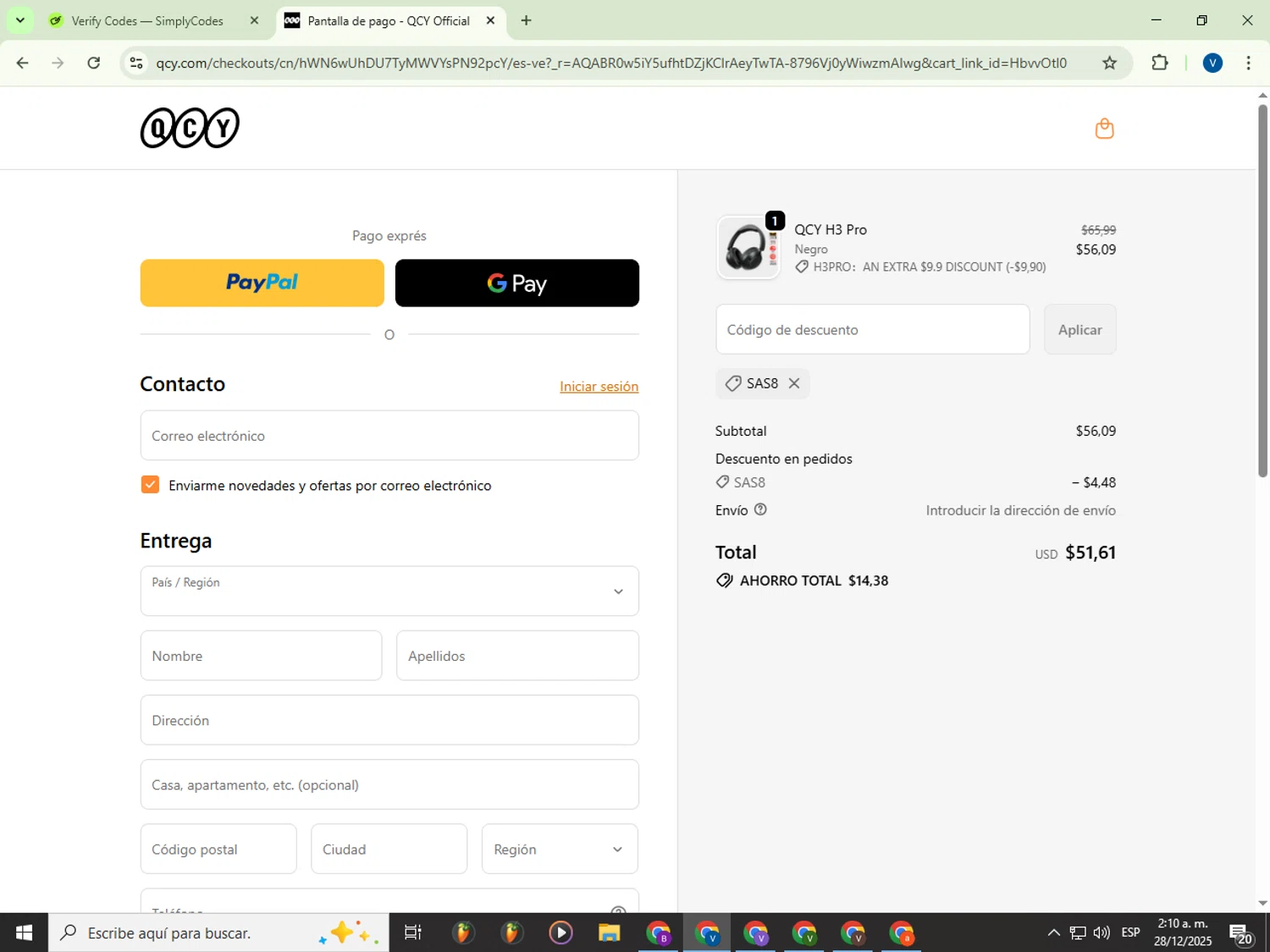The width and height of the screenshot is (1270, 952).
Task: Close the Verify Codes SimplyCodes tab
Action: pyautogui.click(x=254, y=20)
